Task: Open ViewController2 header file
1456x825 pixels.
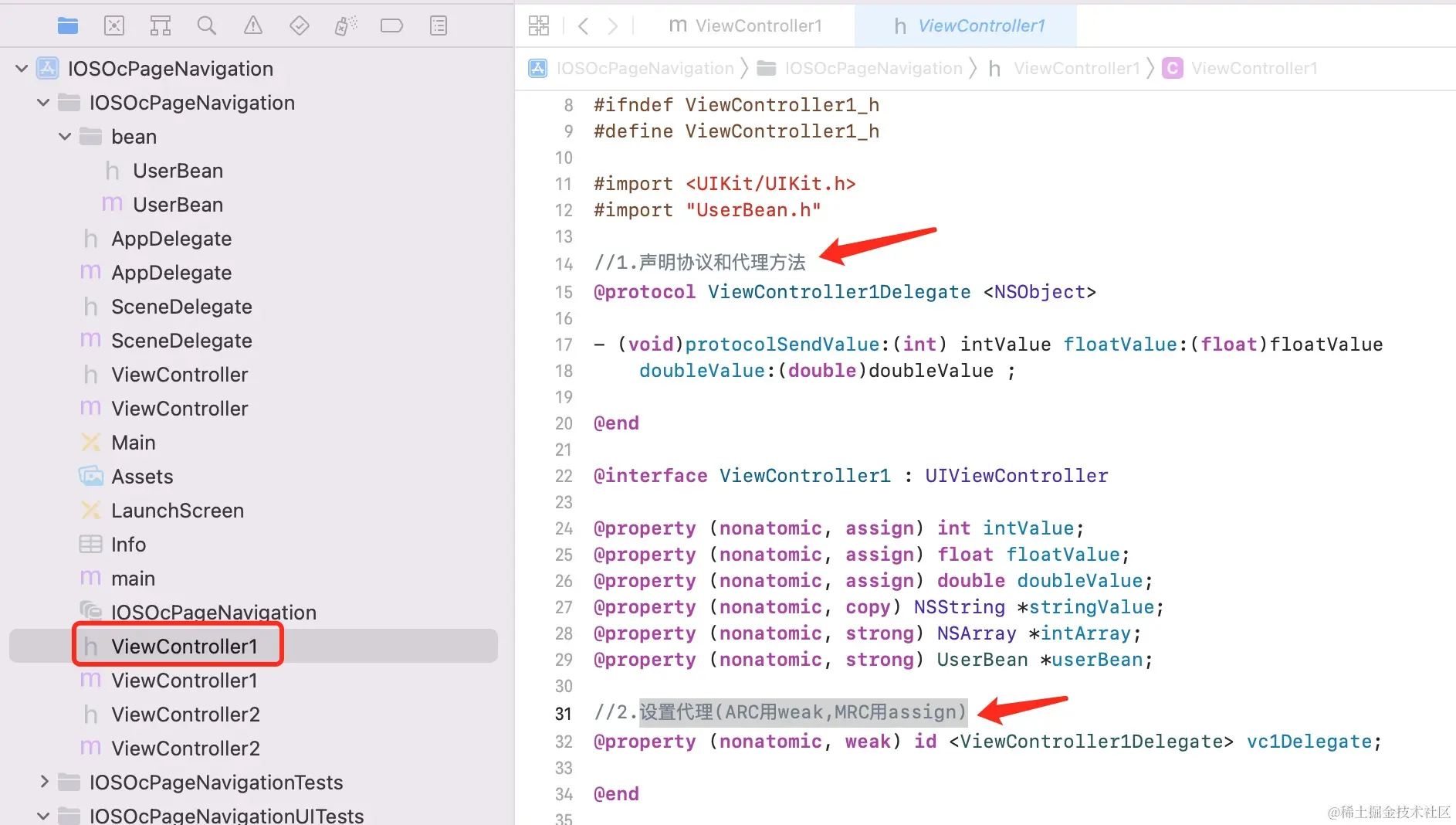Action: (185, 715)
